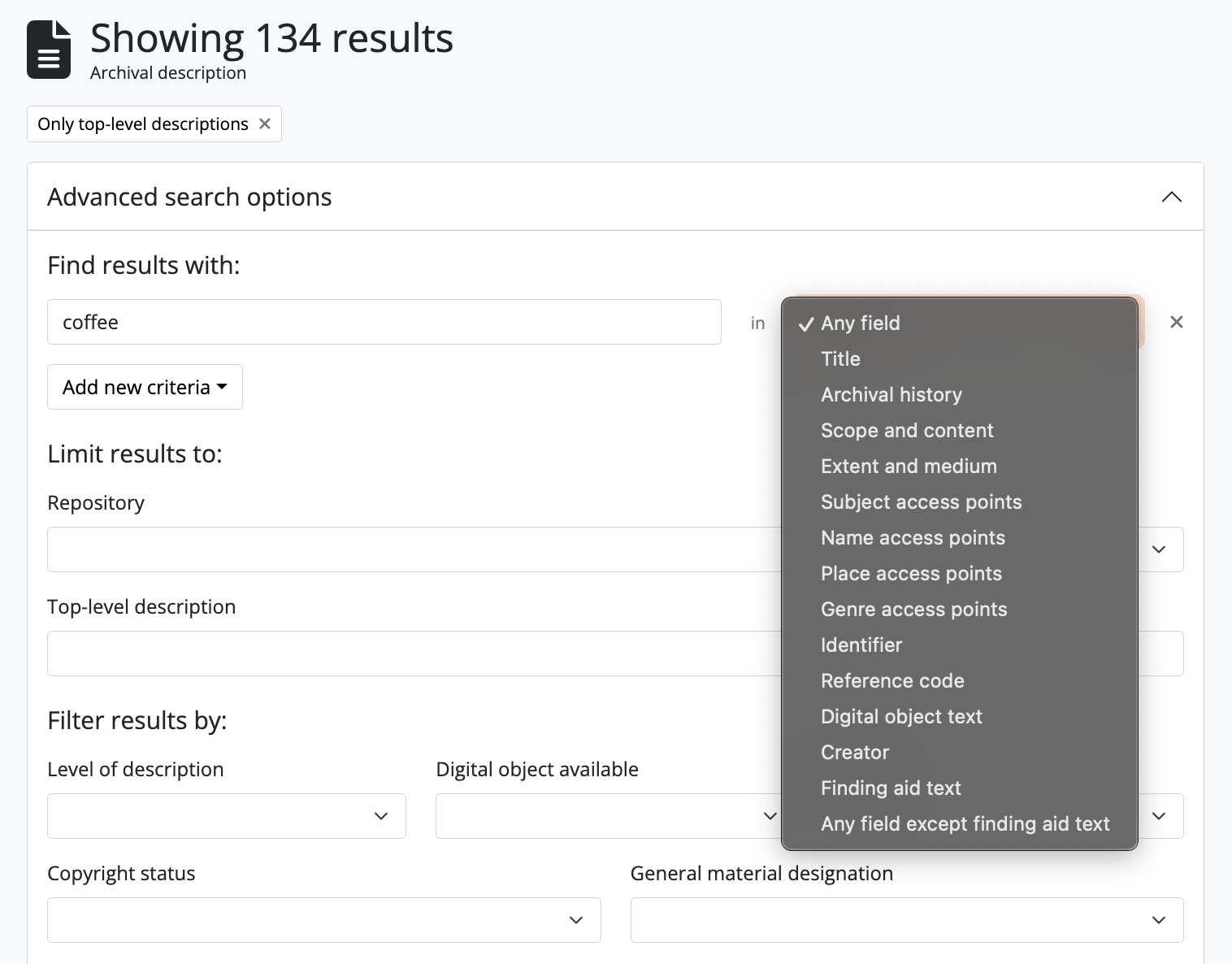Choose 'Archival history' in the field menu

tap(891, 394)
